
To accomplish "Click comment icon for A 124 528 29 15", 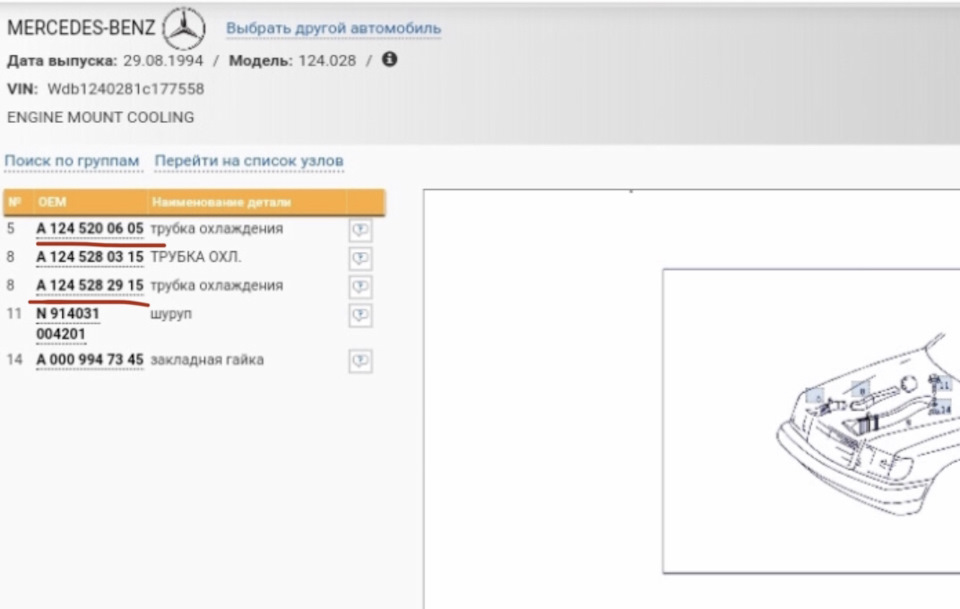I will click(x=360, y=286).
